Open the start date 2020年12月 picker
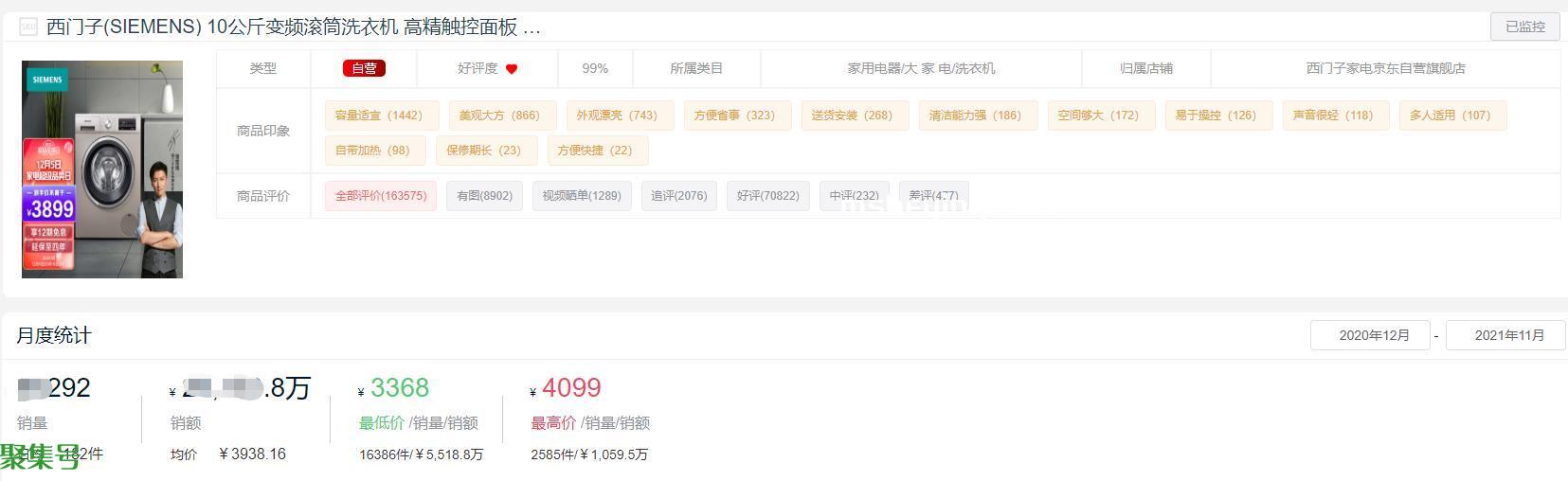Viewport: 1568px width, 481px height. 1370,335
